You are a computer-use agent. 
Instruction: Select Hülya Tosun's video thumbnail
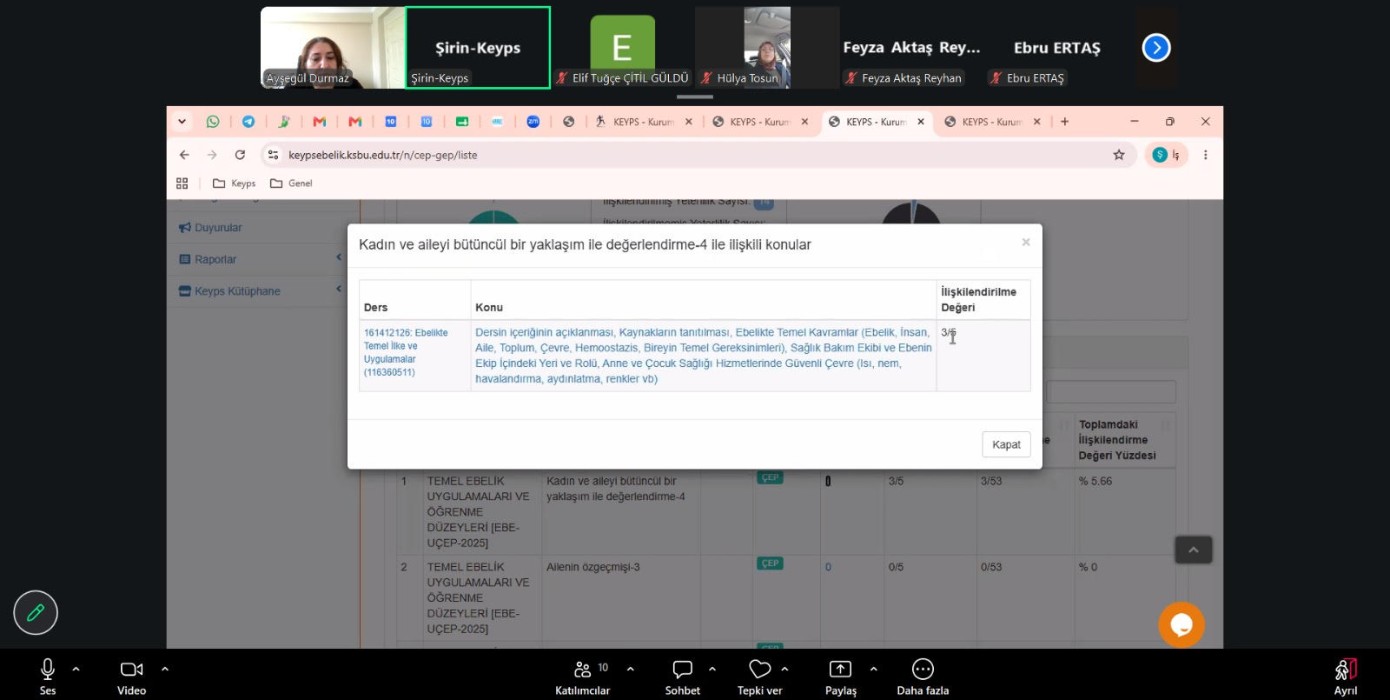point(767,48)
